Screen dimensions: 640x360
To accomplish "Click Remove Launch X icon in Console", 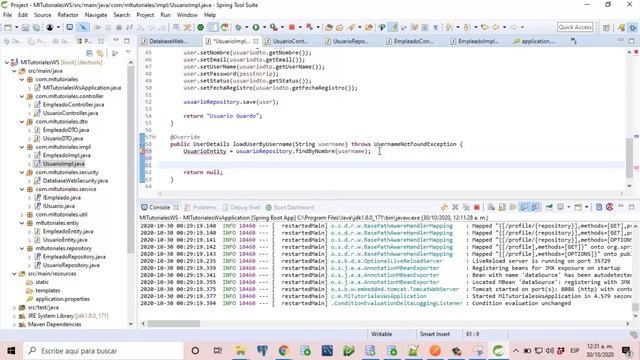I will (455, 207).
